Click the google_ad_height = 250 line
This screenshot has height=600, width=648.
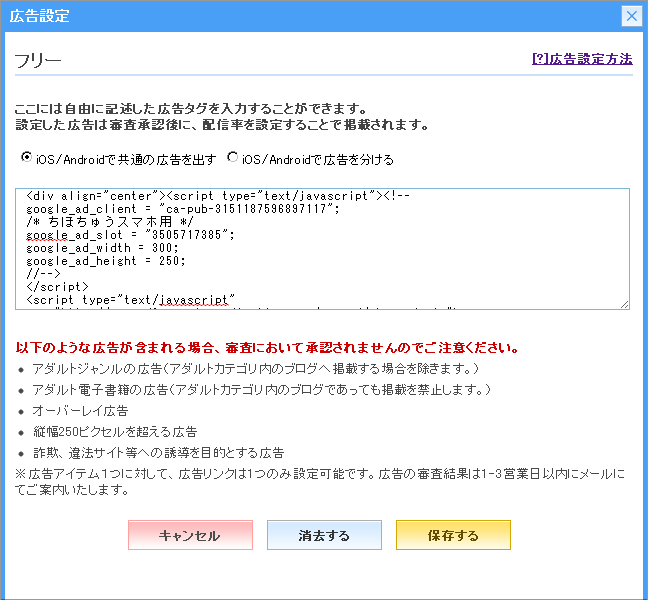(x=106, y=261)
